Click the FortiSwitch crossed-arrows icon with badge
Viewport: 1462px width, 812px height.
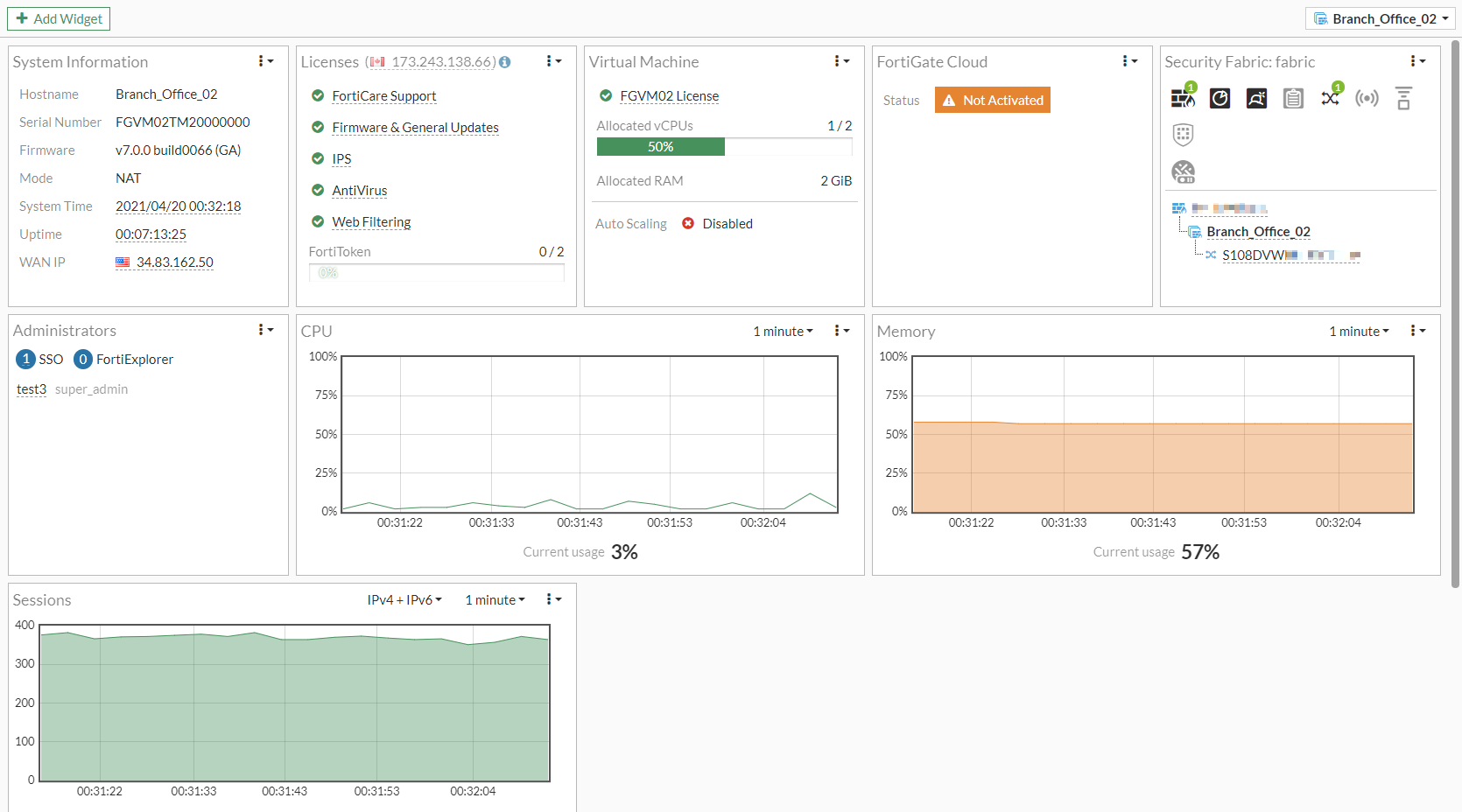coord(1330,98)
